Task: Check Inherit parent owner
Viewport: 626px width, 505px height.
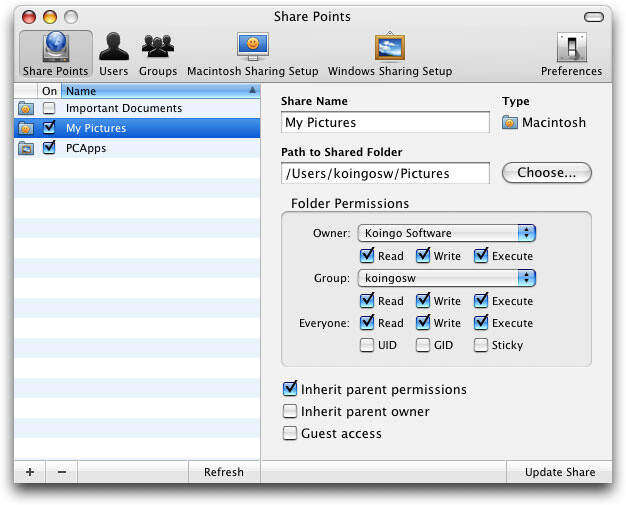Action: click(290, 411)
